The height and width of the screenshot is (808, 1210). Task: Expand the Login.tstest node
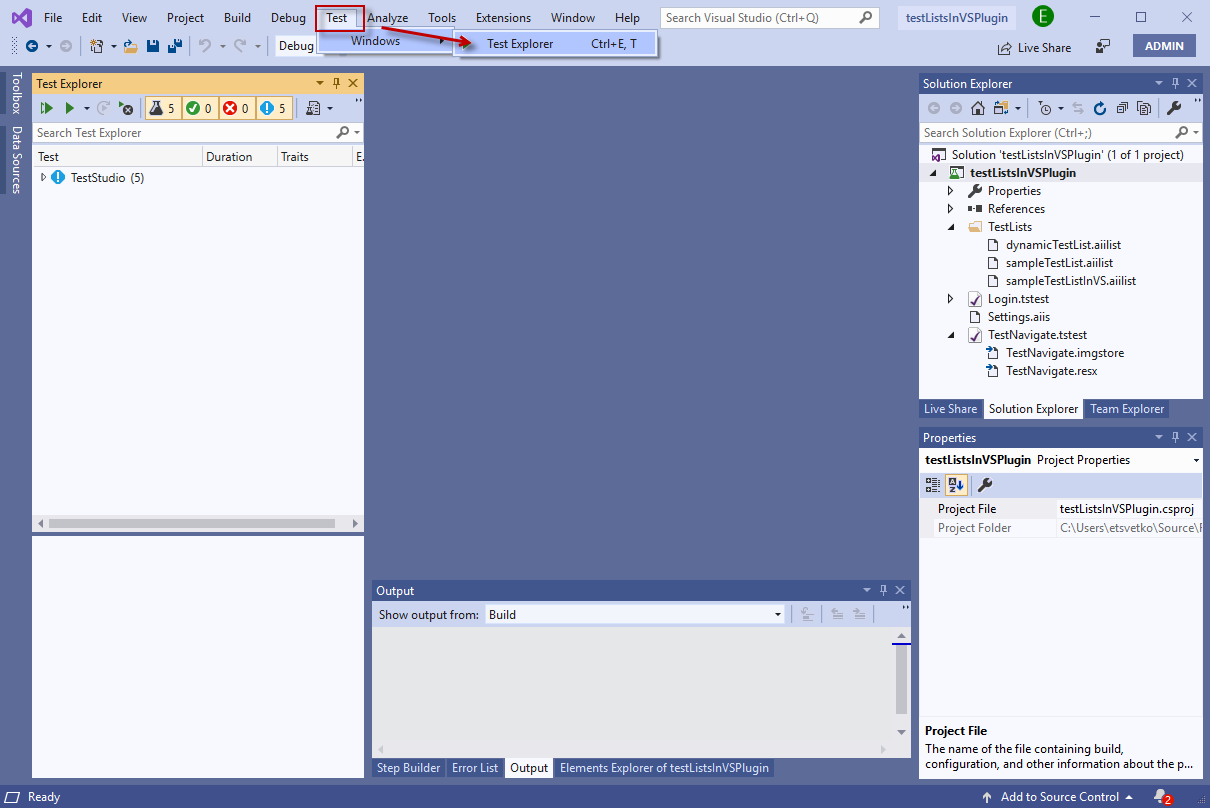coord(951,299)
